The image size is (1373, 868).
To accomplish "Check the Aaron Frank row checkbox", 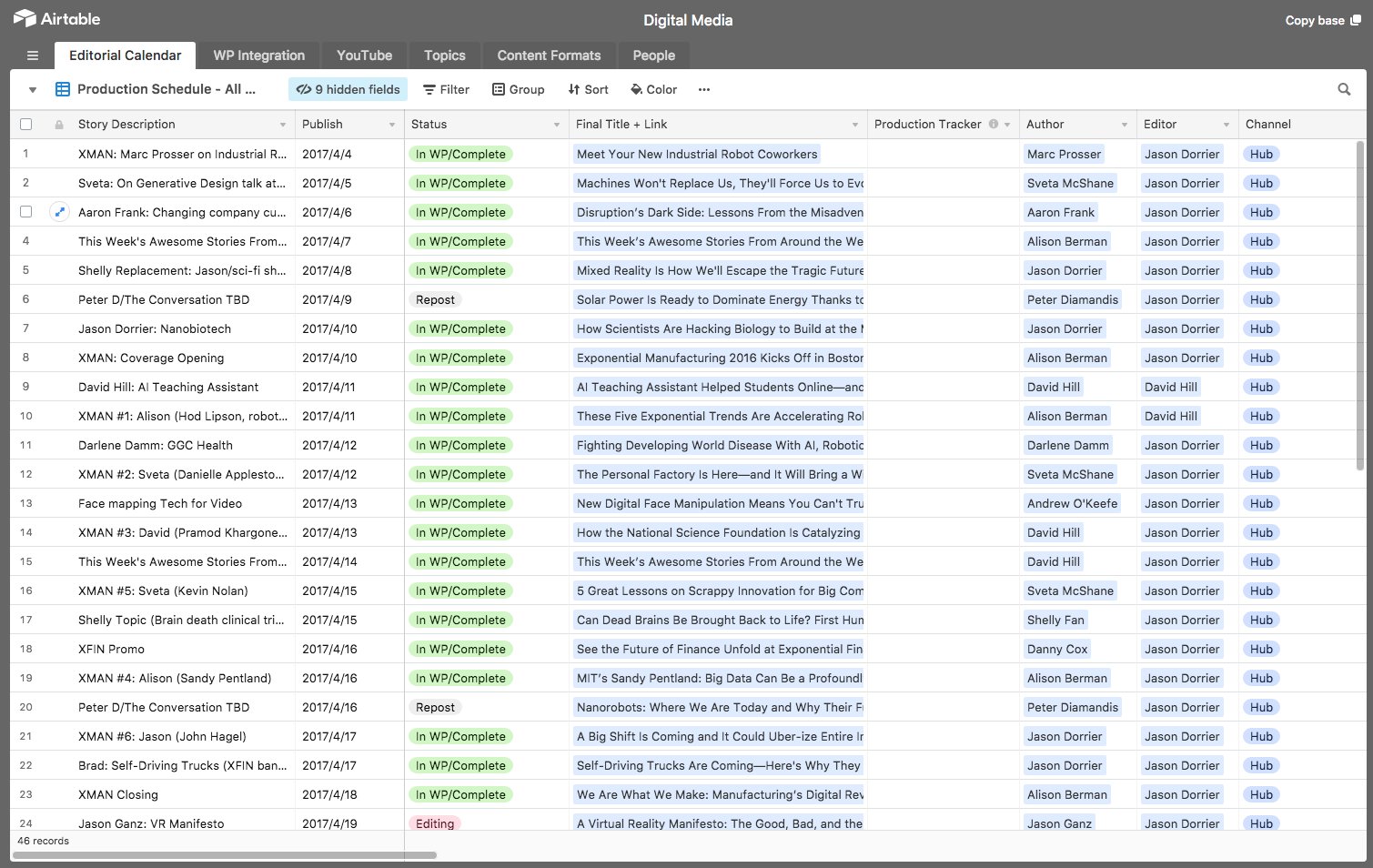I will click(25, 212).
